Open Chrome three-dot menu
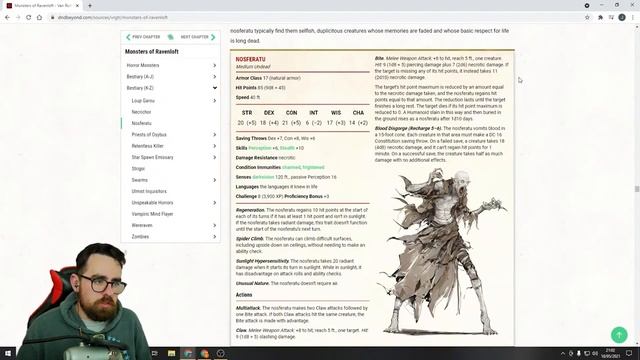Screen dimensions: 640x360 point(633,18)
